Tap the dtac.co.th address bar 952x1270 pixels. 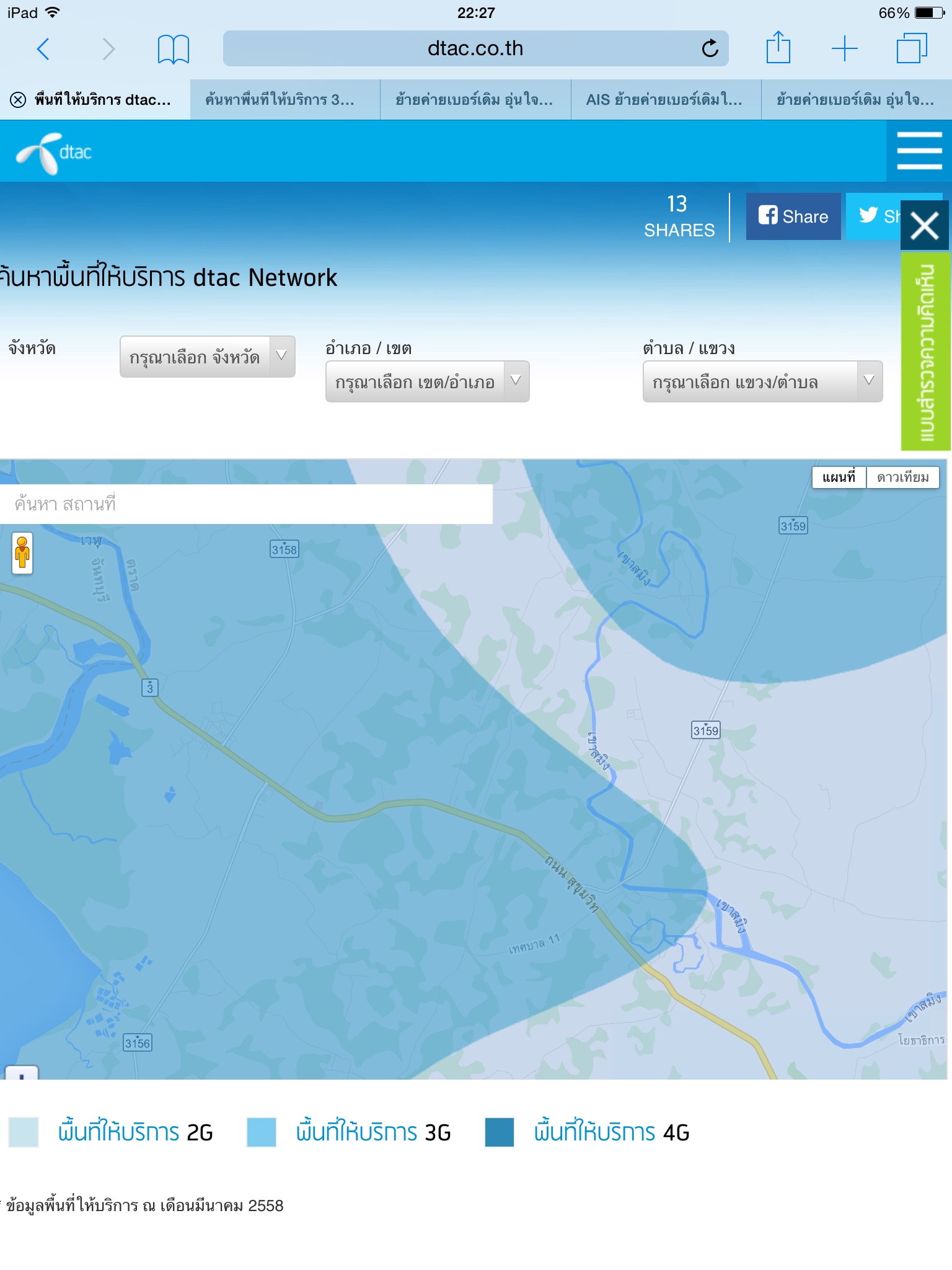475,48
